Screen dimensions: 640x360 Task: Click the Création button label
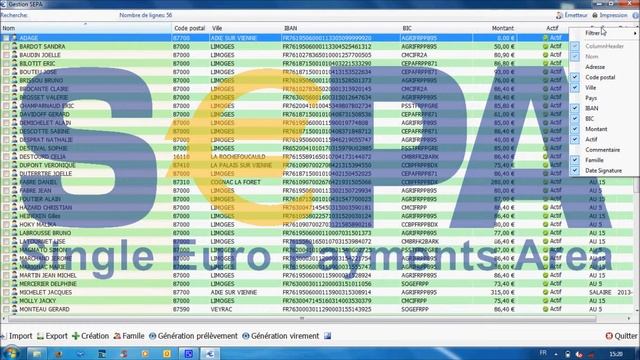(95, 336)
